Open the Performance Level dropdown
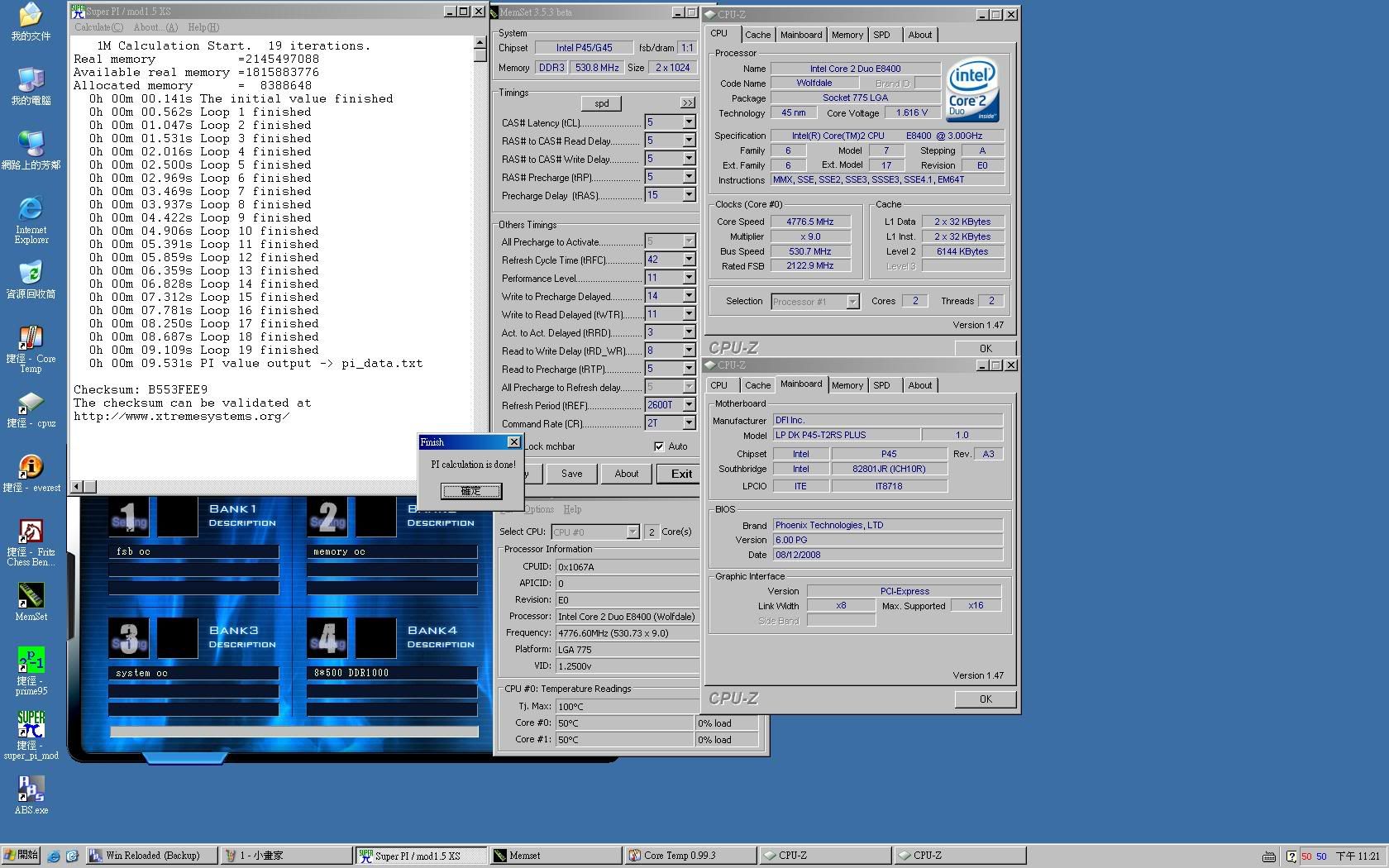 click(x=688, y=278)
